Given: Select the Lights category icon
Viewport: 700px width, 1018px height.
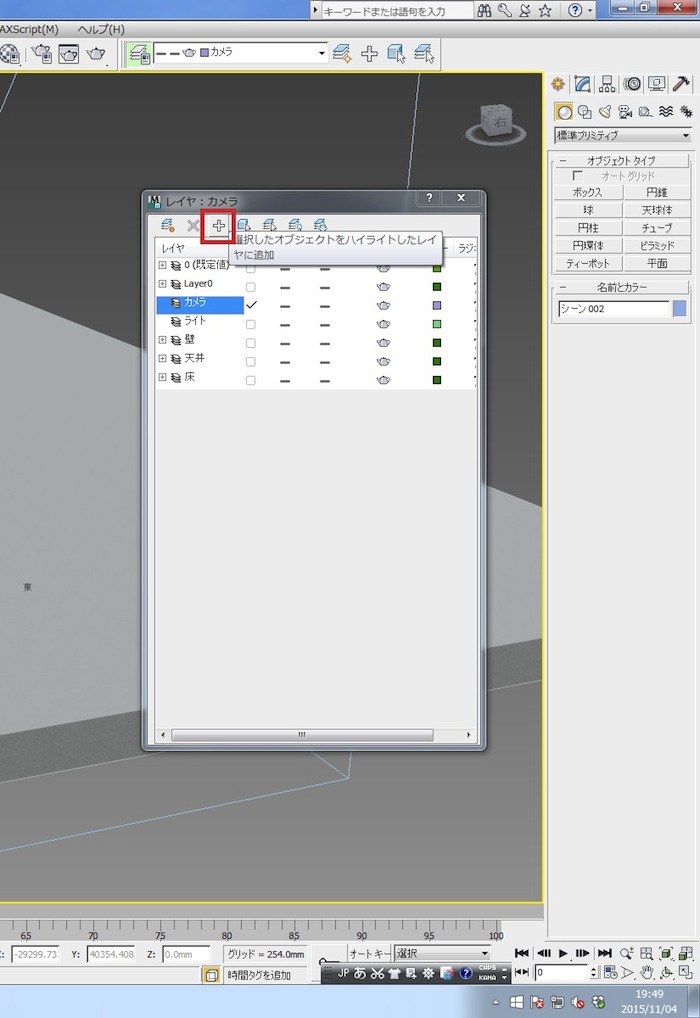Looking at the screenshot, I should [605, 112].
